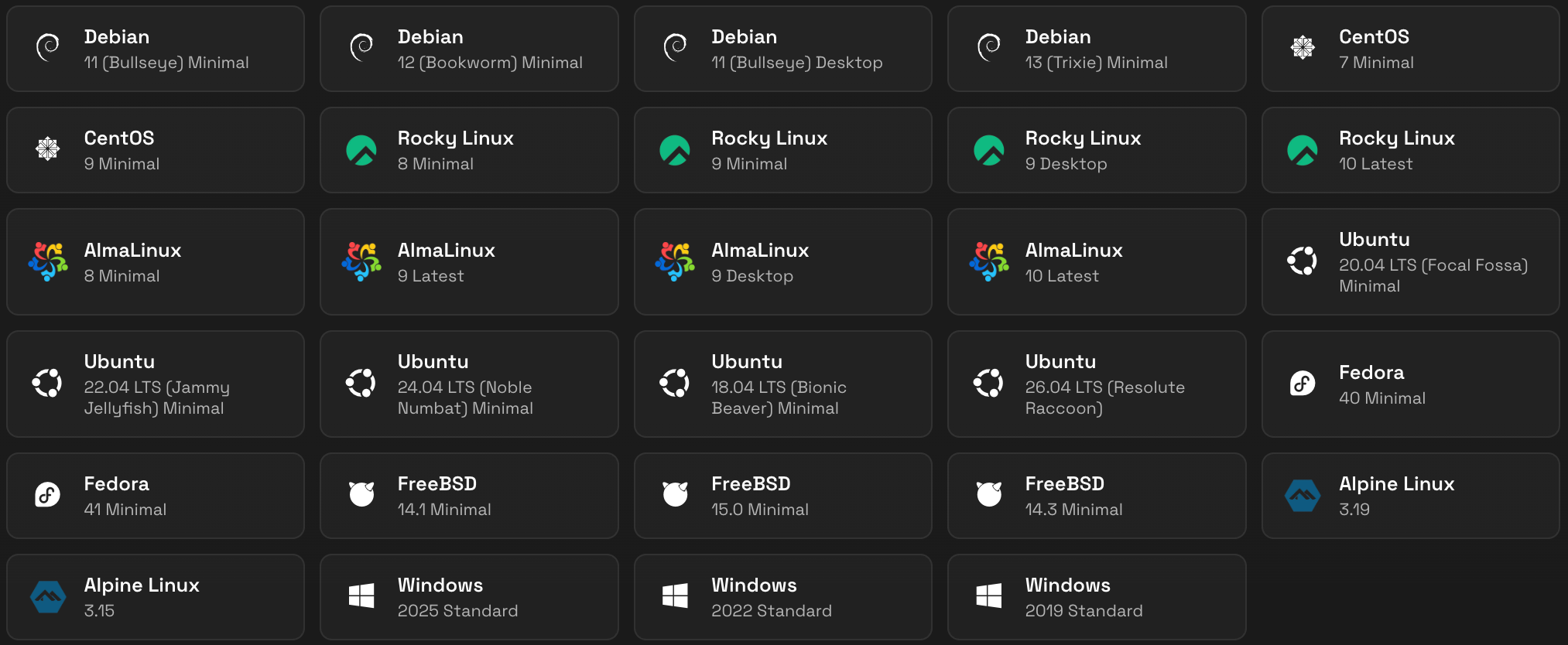Choose the Ubuntu logo for 24.04 LTS Noble Numbat
Screen dimensions: 1568x645
pyautogui.click(x=361, y=383)
